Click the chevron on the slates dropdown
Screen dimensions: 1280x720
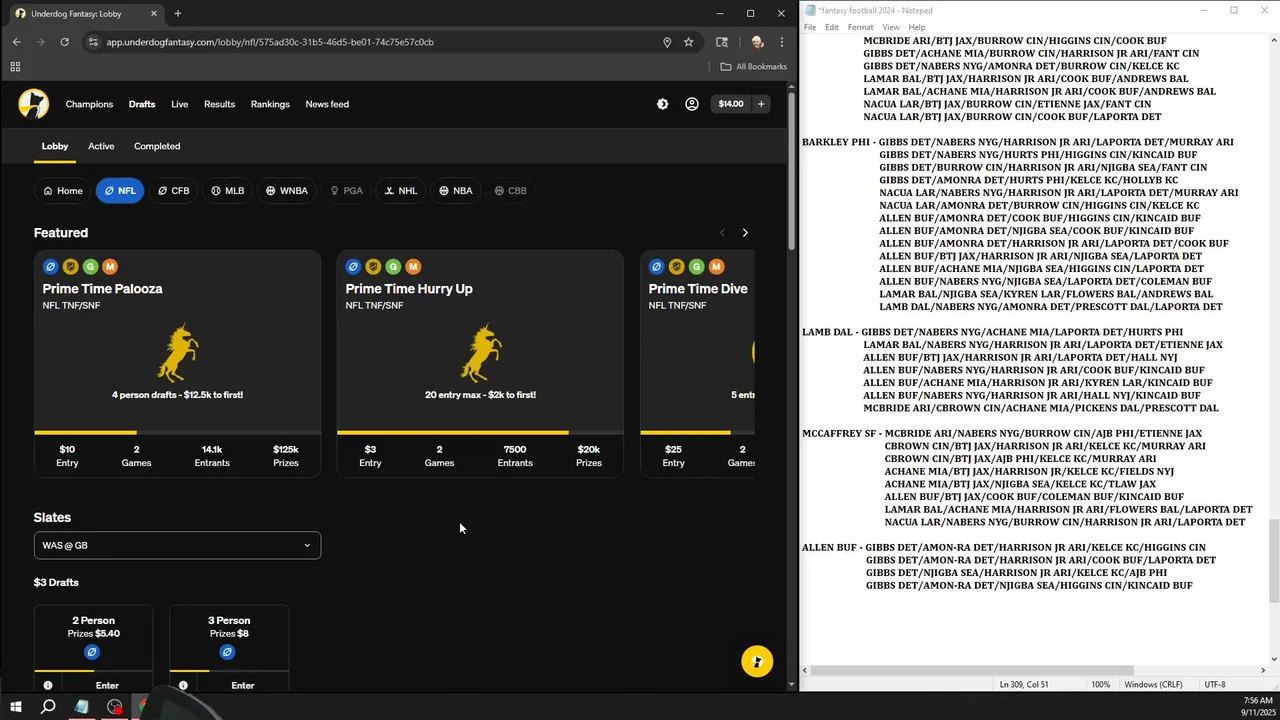pyautogui.click(x=307, y=545)
